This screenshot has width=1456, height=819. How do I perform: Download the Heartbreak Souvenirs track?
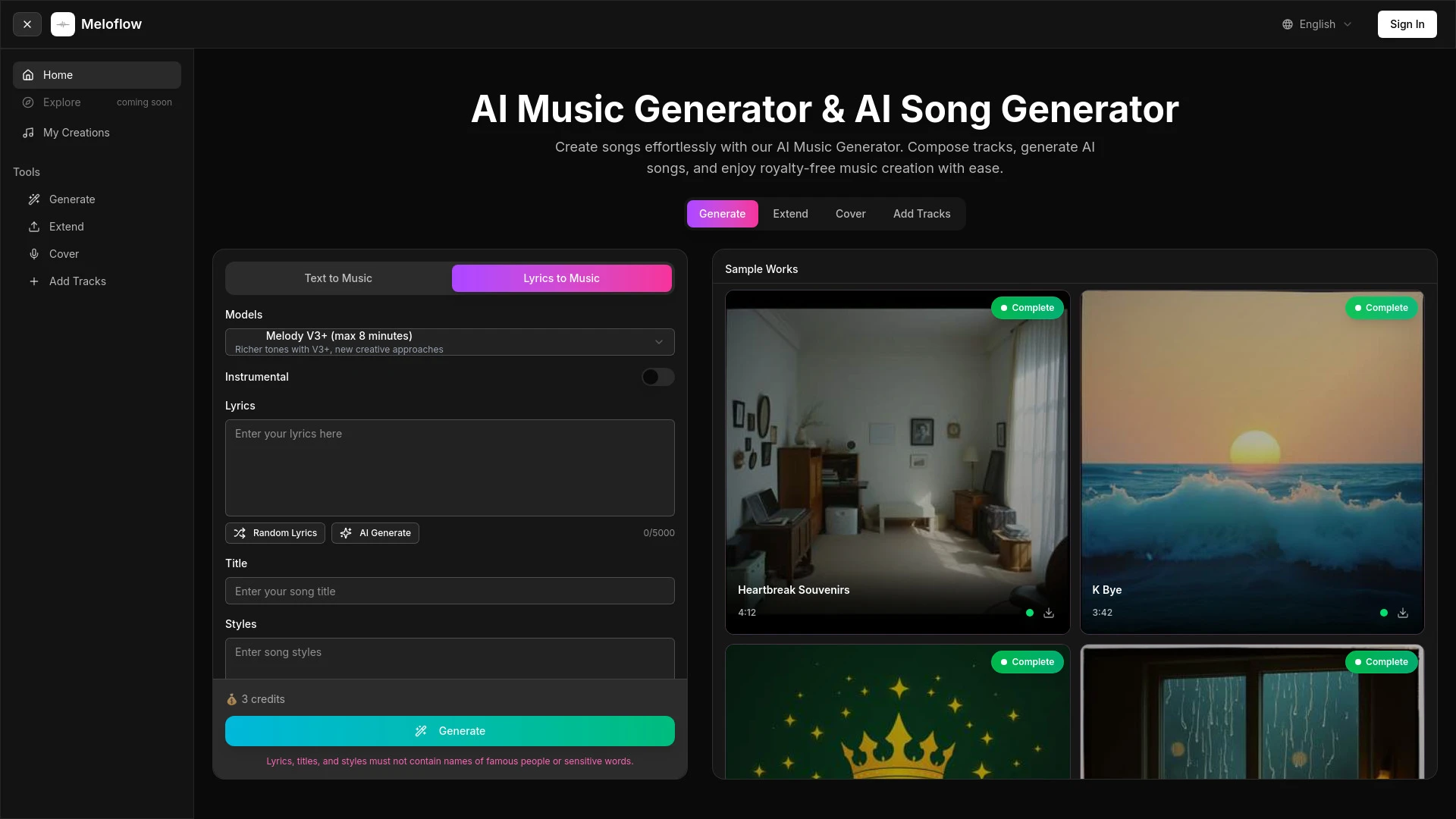(1048, 612)
